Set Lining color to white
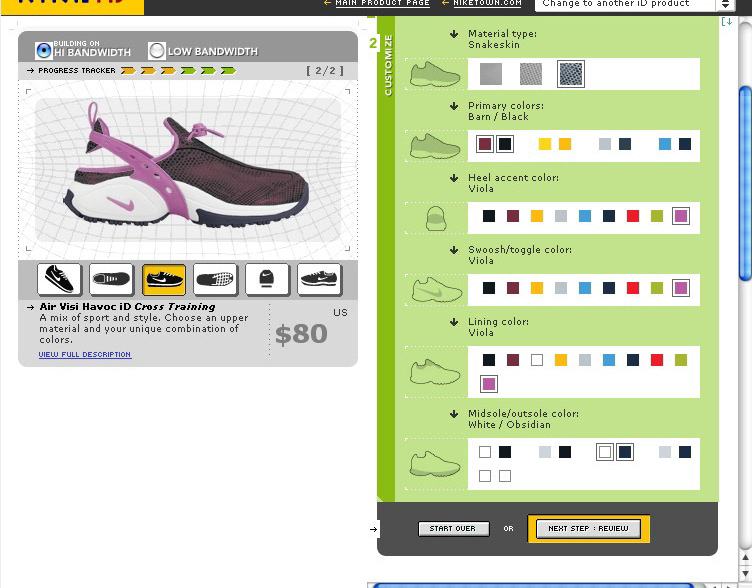 click(x=537, y=360)
